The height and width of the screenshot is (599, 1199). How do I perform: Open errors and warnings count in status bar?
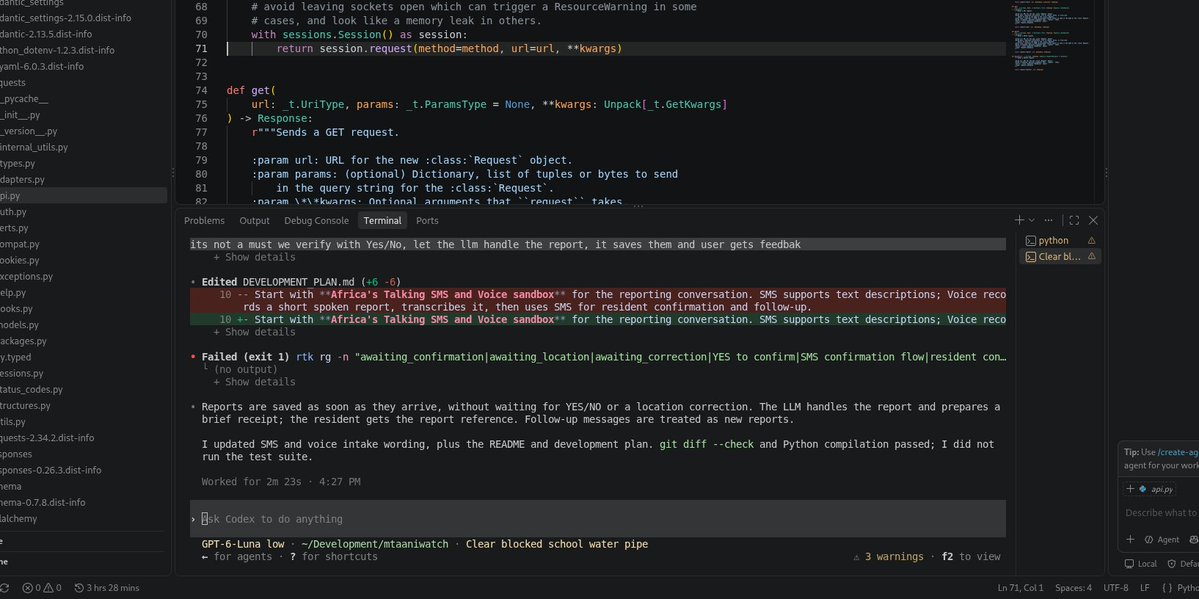pos(42,588)
